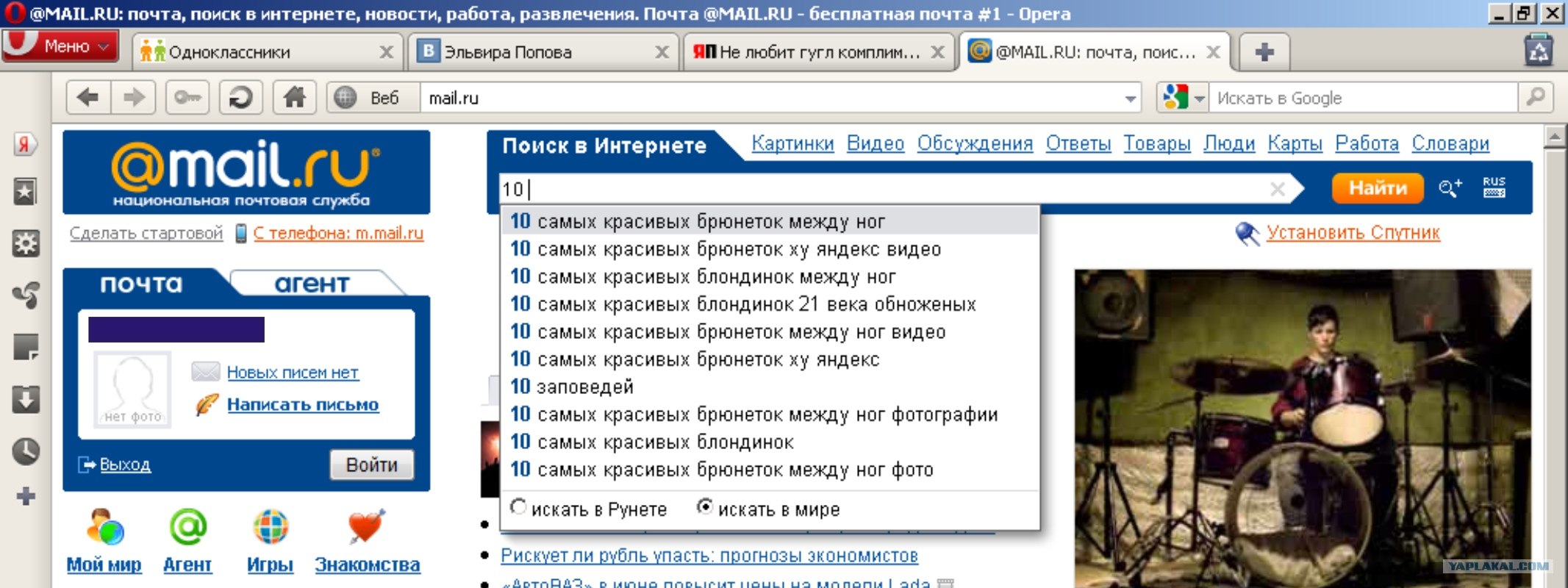The width and height of the screenshot is (1568, 588).
Task: Click the drummer photo thumbnail
Action: [x=1303, y=429]
